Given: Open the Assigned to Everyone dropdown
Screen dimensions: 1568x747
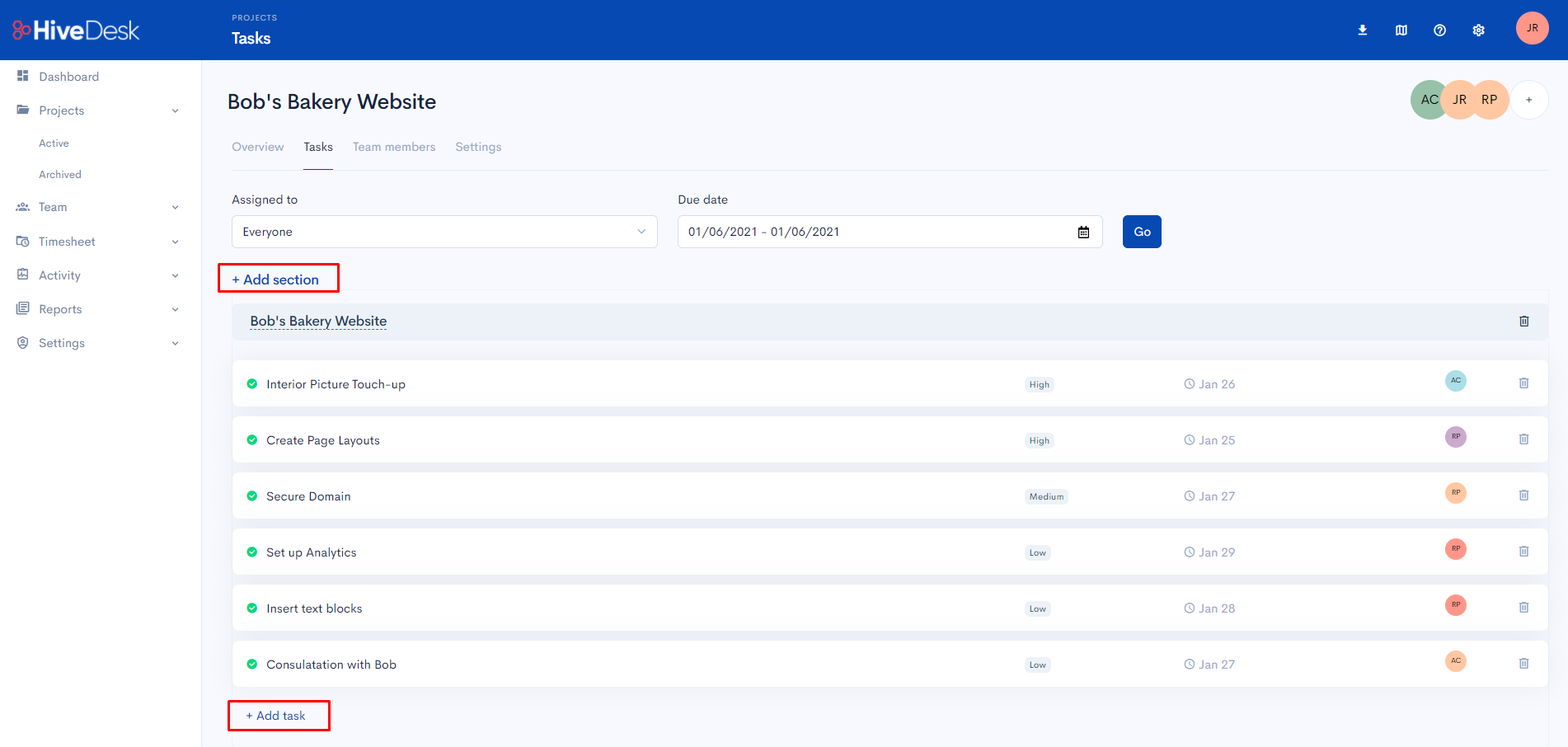Looking at the screenshot, I should 444,232.
